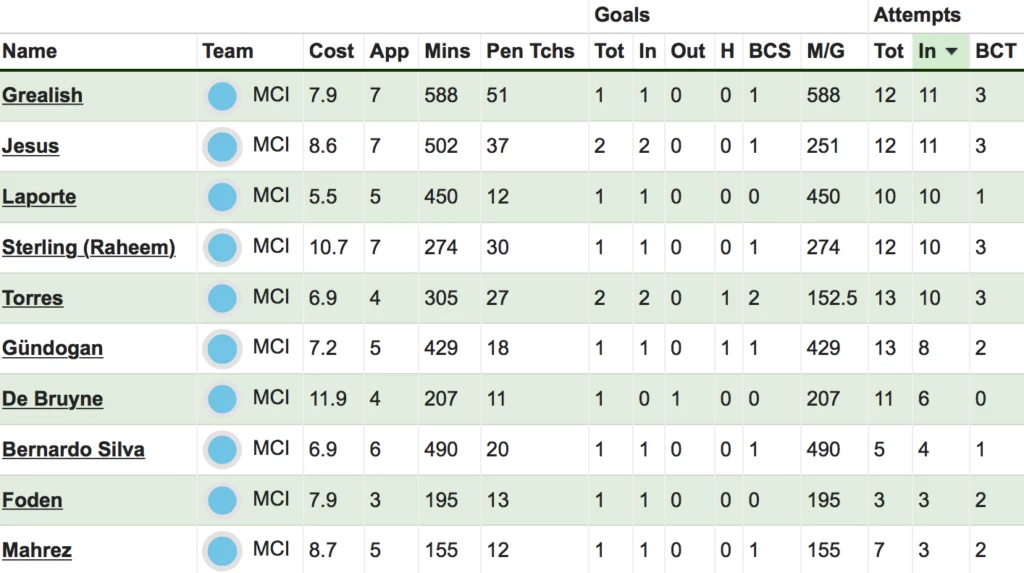Click the MCI badge next to Gündogan

pyautogui.click(x=222, y=349)
